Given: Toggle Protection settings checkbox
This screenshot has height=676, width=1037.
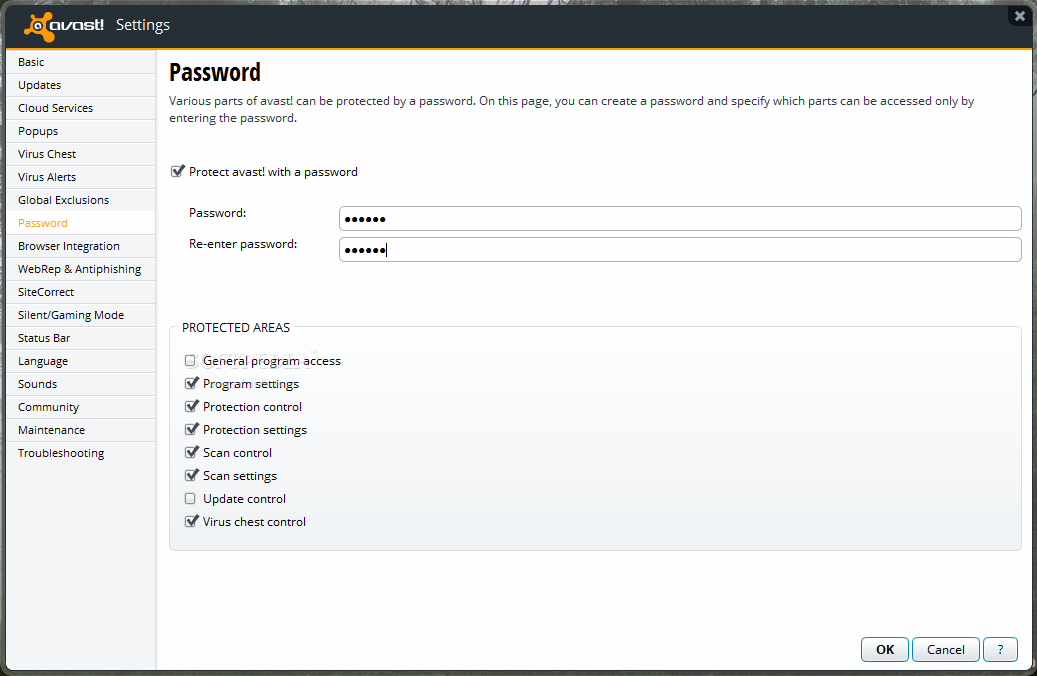Looking at the screenshot, I should [x=191, y=429].
